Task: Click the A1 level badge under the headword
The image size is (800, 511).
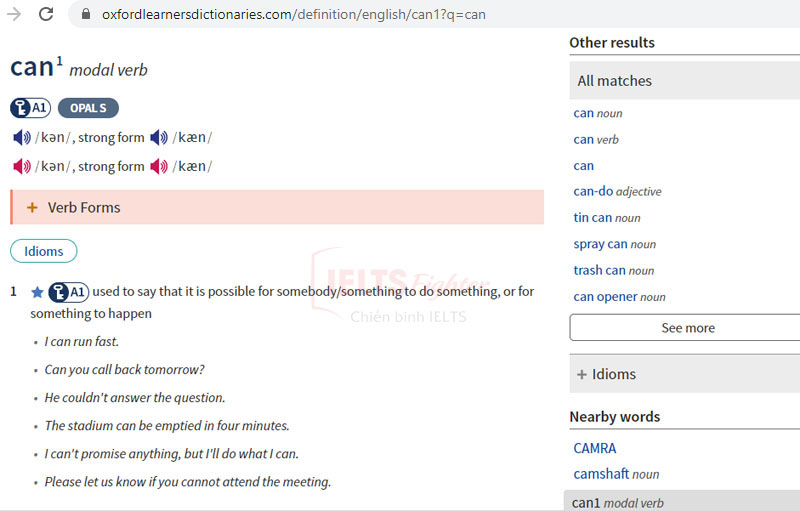Action: [30, 108]
